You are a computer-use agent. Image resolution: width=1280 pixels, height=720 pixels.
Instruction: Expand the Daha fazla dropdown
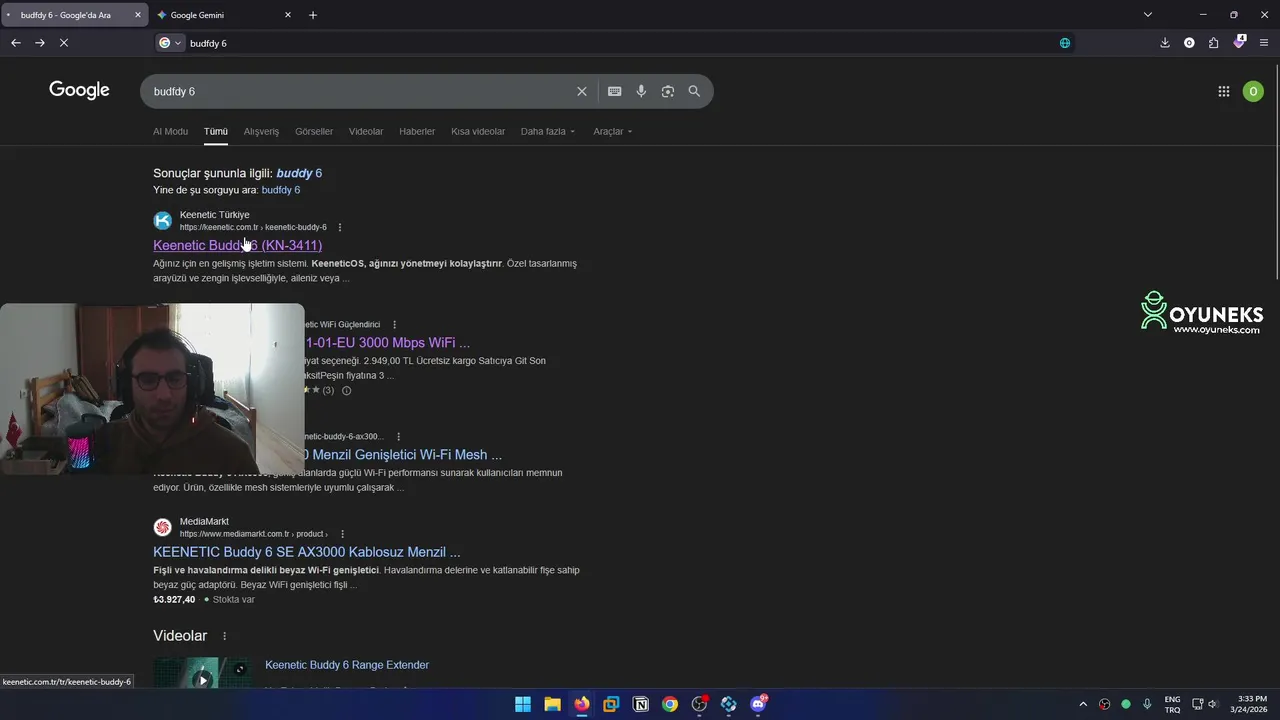pyautogui.click(x=548, y=131)
